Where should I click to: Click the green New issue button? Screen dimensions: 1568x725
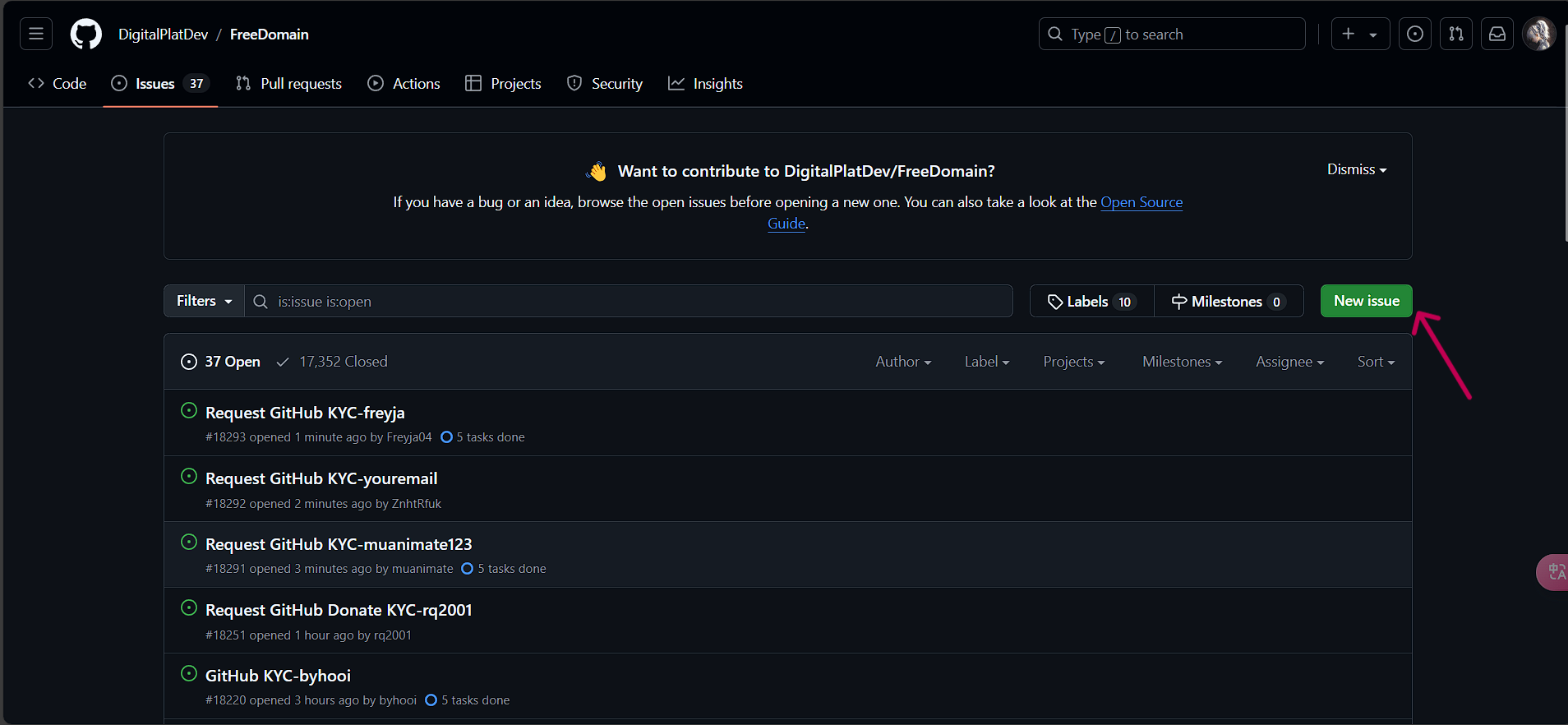[1366, 301]
